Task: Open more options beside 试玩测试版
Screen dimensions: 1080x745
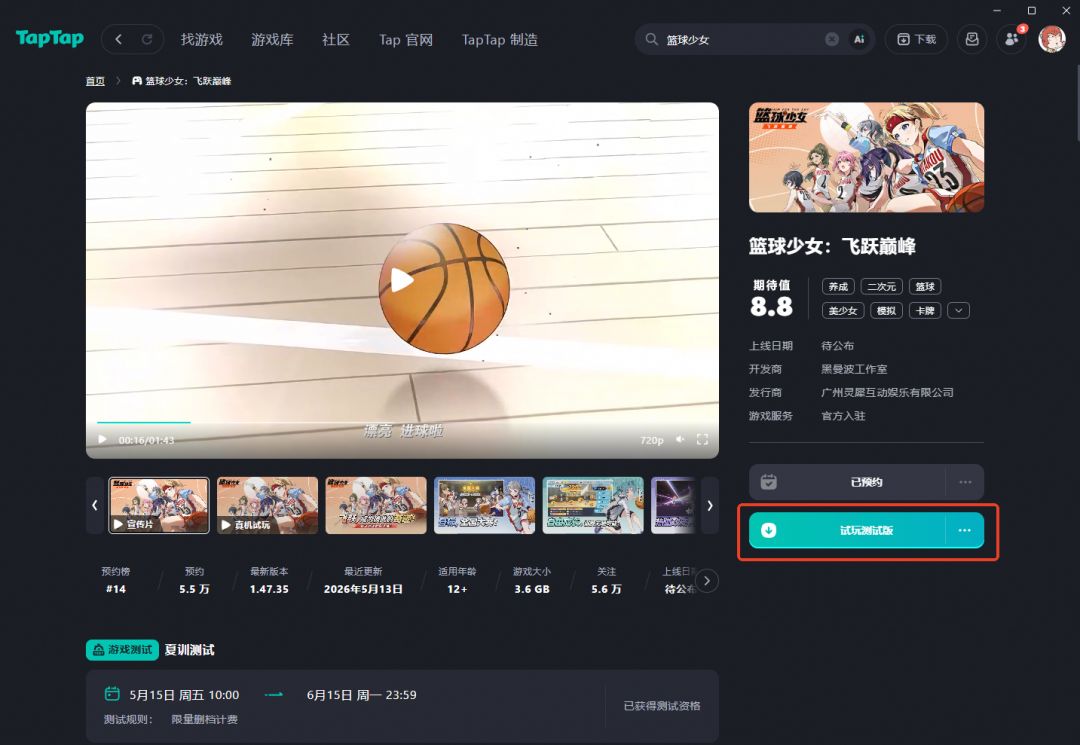Action: point(965,530)
